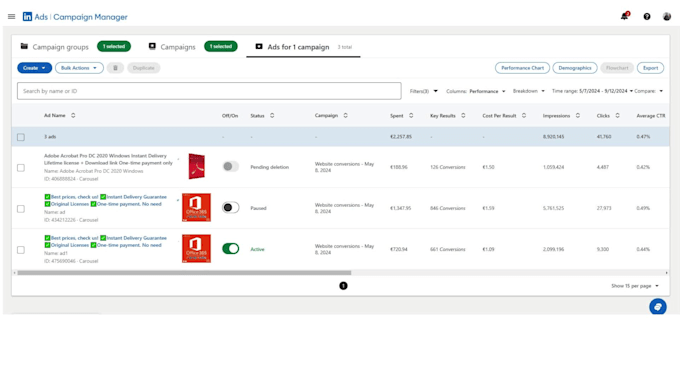This screenshot has width=680, height=383.
Task: Open the notifications bell
Action: click(624, 16)
